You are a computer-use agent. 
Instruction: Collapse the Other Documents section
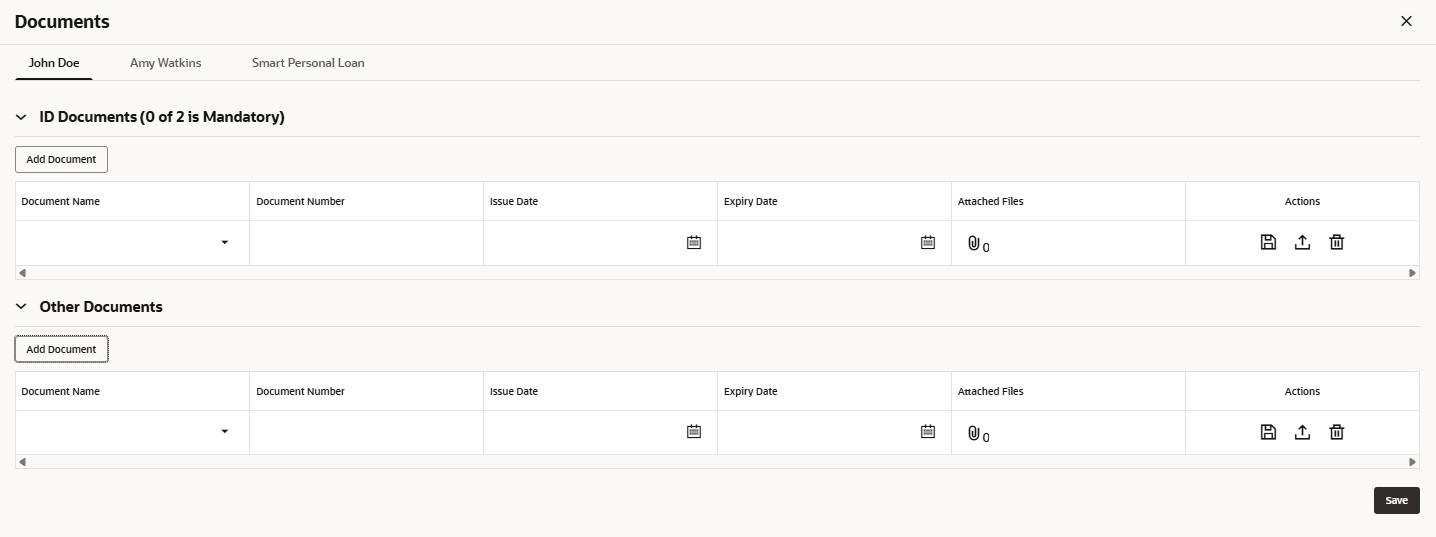(21, 307)
